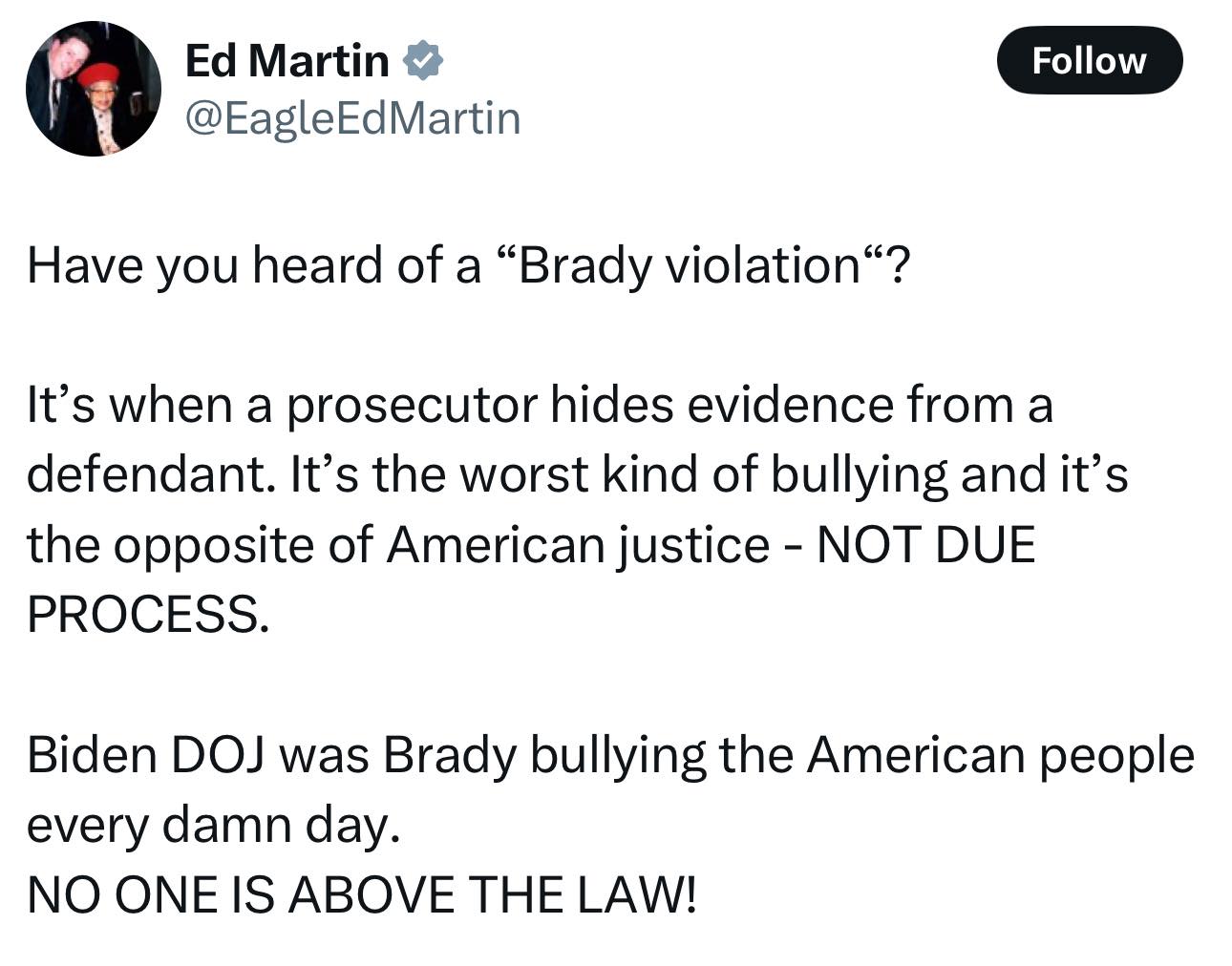The height and width of the screenshot is (966, 1232).
Task: Click the line "every damn day."
Action: click(x=211, y=825)
